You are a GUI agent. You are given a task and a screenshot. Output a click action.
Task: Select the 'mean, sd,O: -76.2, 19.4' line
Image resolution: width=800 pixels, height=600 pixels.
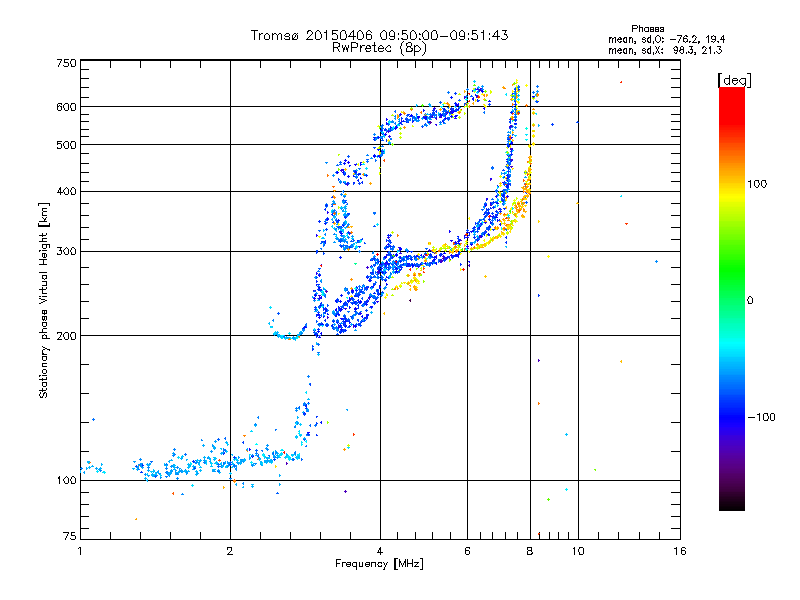tap(666, 39)
